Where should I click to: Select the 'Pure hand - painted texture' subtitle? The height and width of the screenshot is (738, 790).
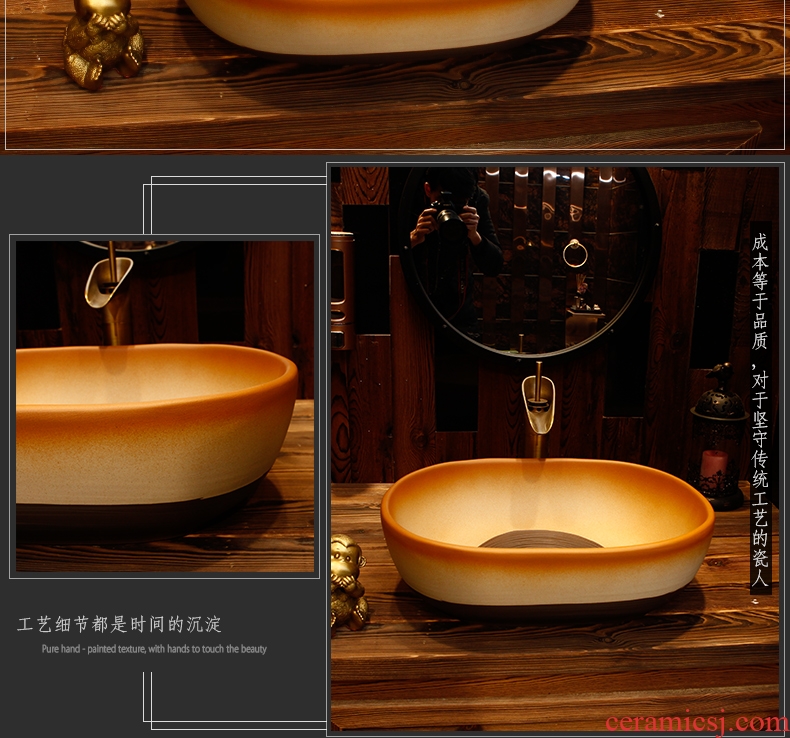154,649
